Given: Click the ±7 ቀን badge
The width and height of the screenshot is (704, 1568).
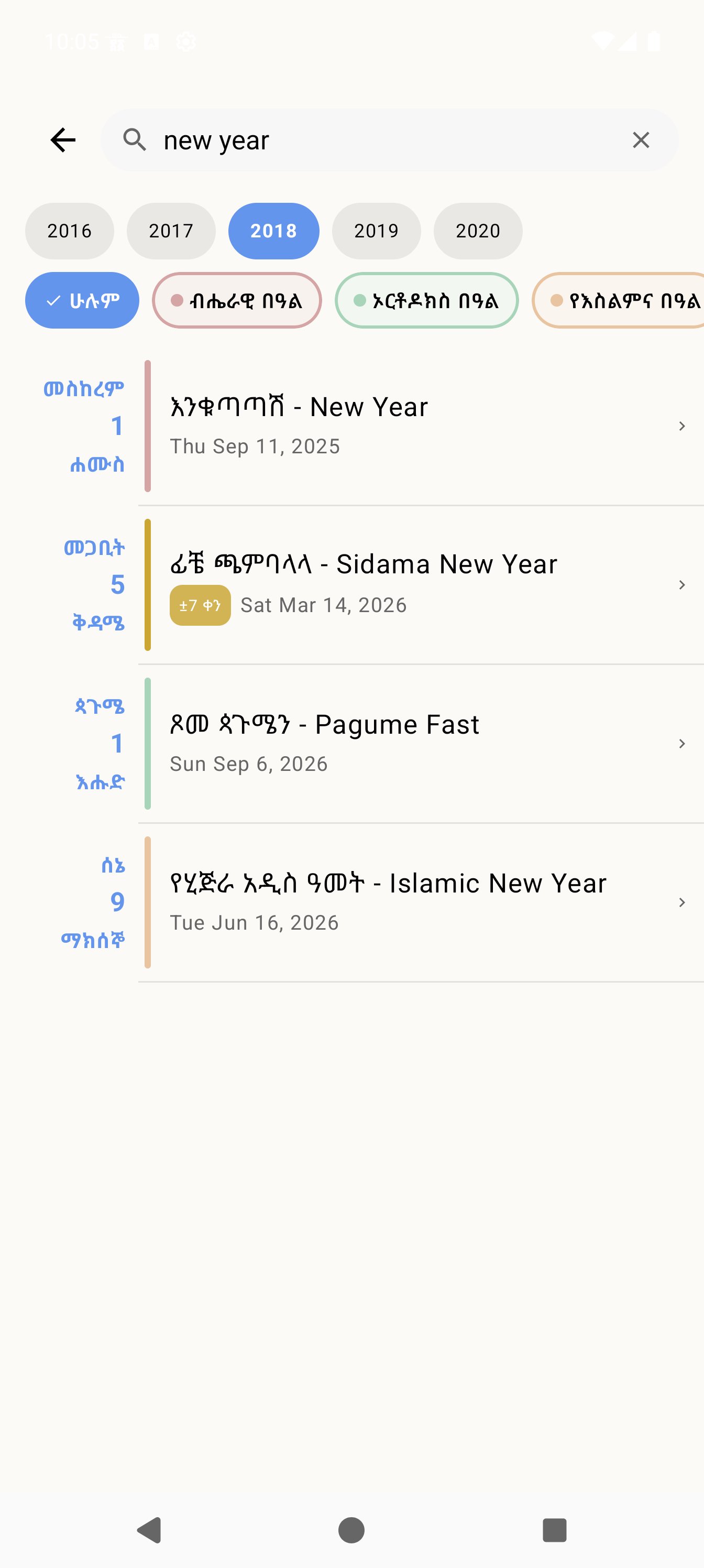Looking at the screenshot, I should [x=200, y=605].
